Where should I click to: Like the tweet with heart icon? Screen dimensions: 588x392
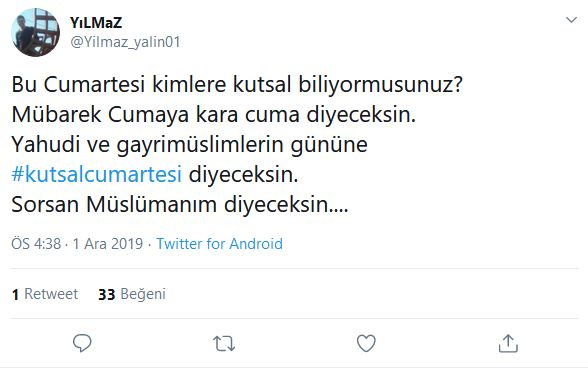pyautogui.click(x=366, y=343)
